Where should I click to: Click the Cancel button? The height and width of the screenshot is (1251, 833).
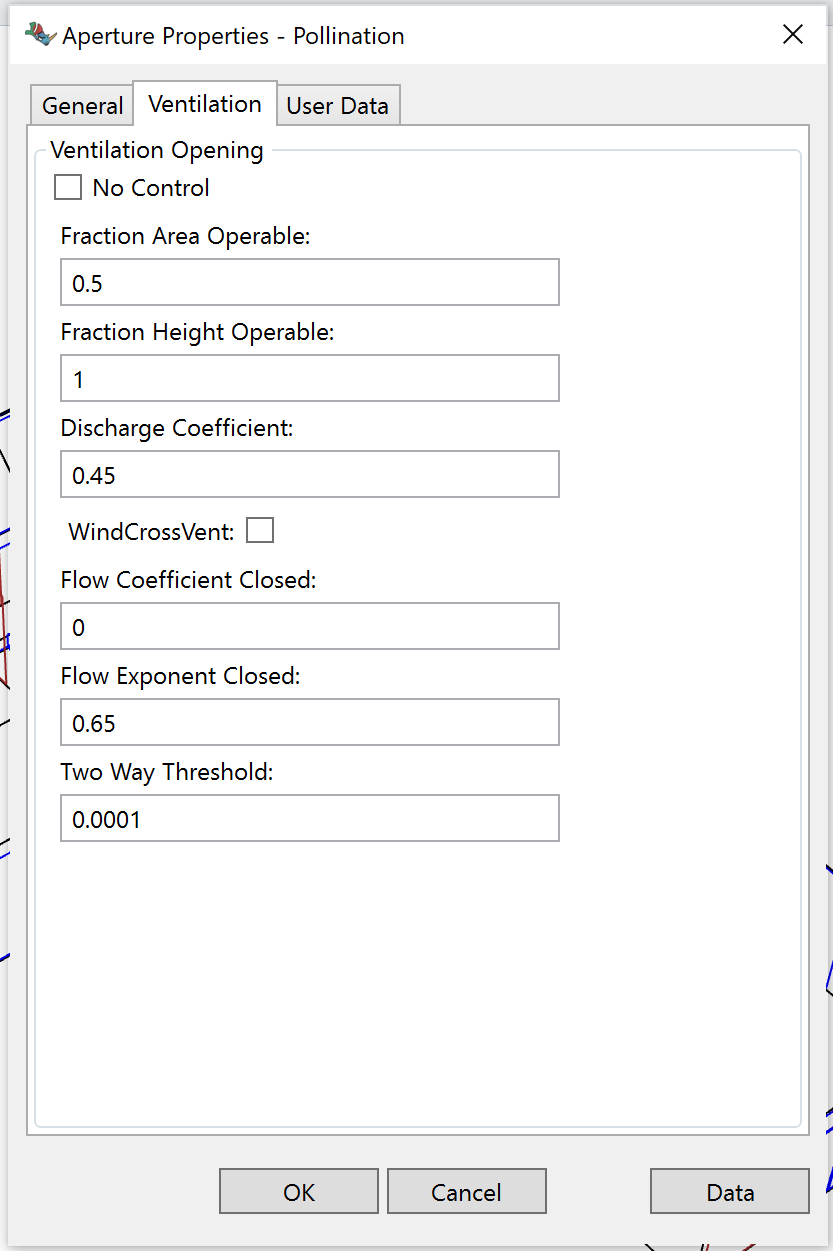pos(467,1192)
